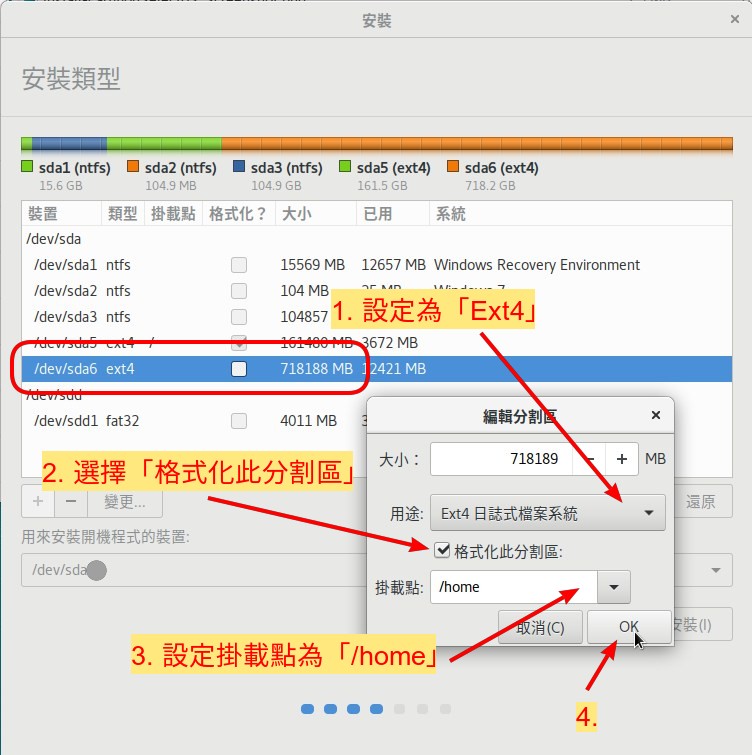The width and height of the screenshot is (752, 755).
Task: Toggle format checkbox for /dev/sda6 row
Action: coord(238,369)
